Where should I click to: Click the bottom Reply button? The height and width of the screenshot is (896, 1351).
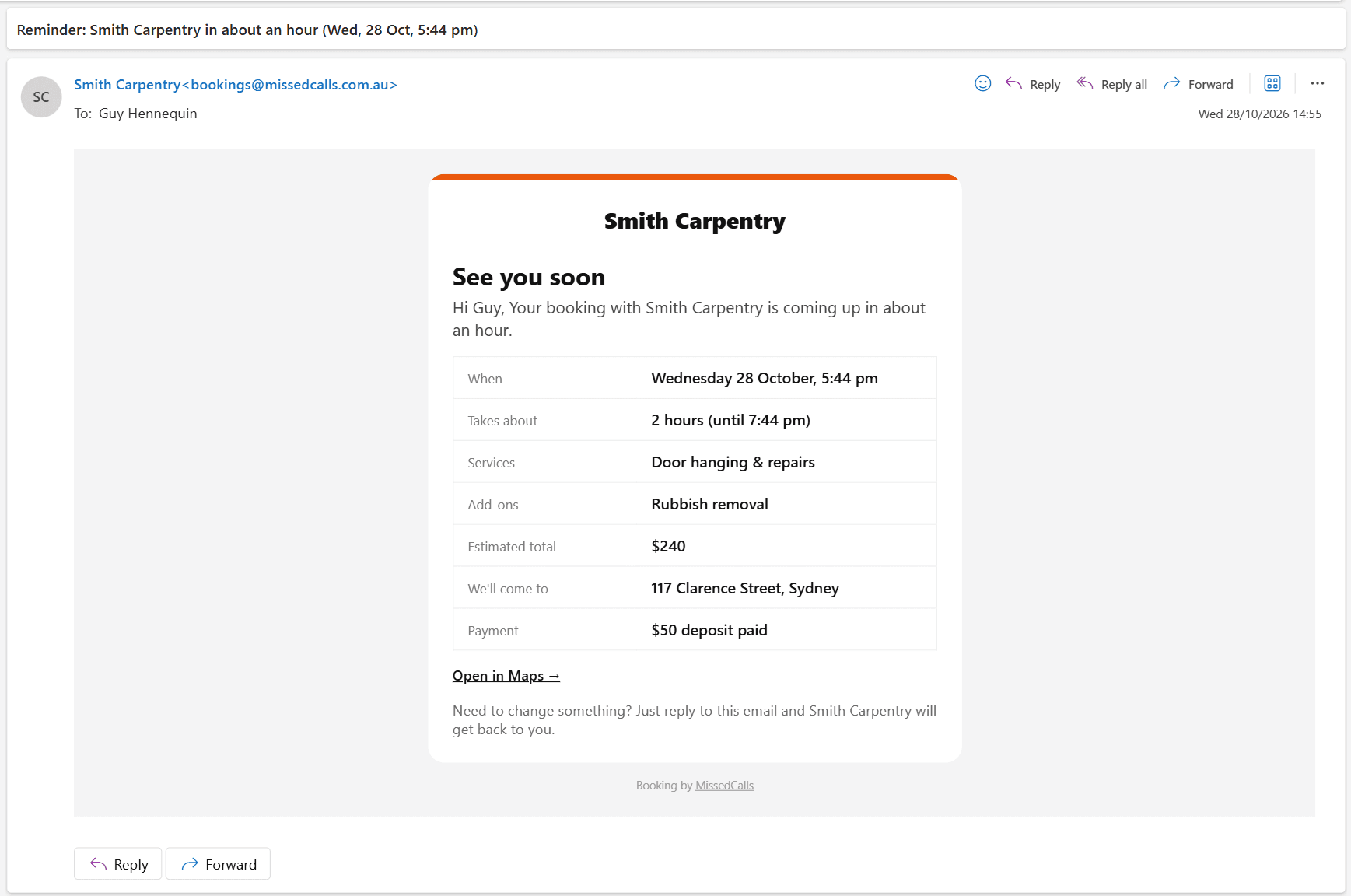click(118, 864)
